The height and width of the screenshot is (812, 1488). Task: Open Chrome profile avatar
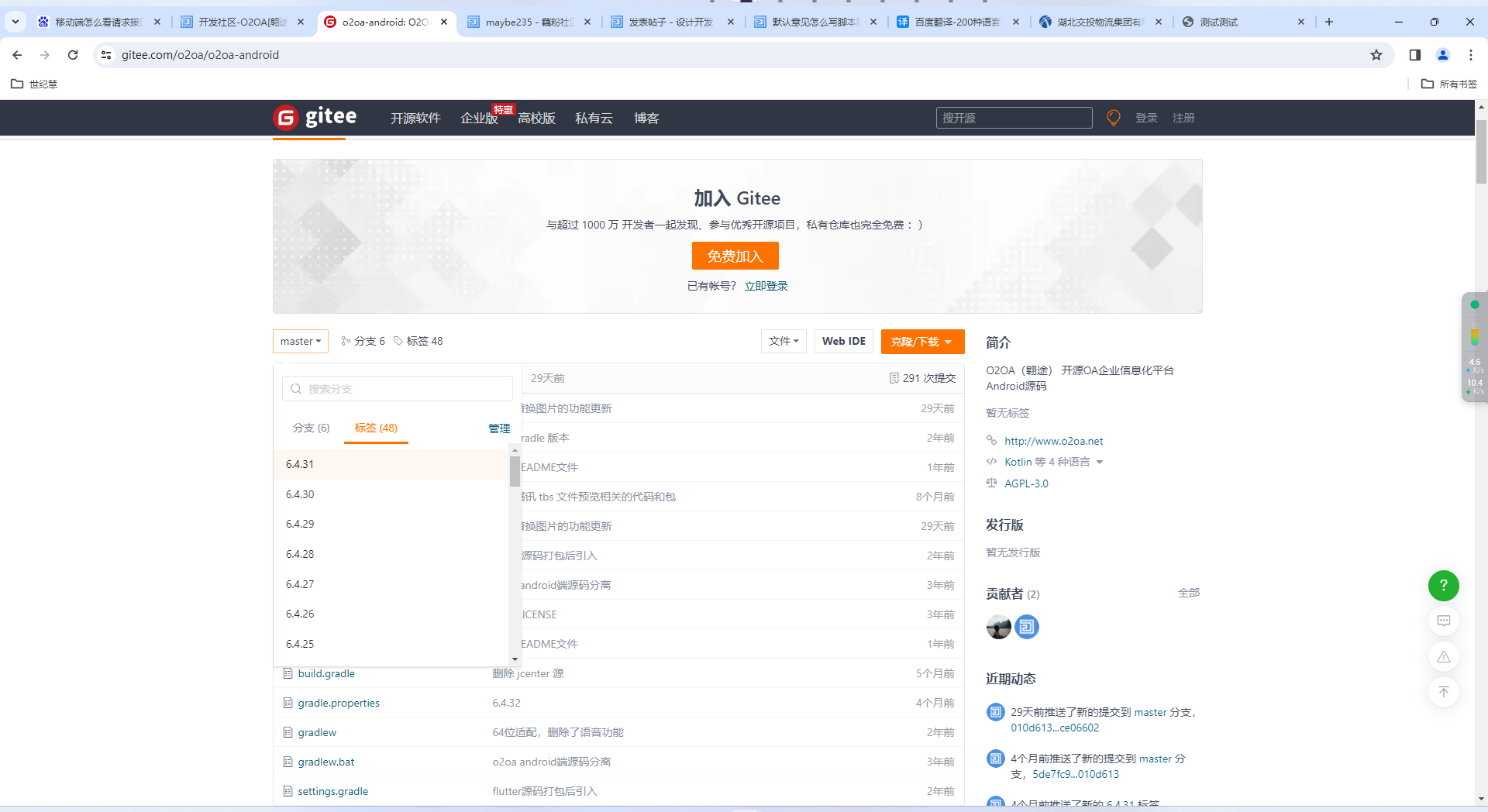pyautogui.click(x=1443, y=55)
